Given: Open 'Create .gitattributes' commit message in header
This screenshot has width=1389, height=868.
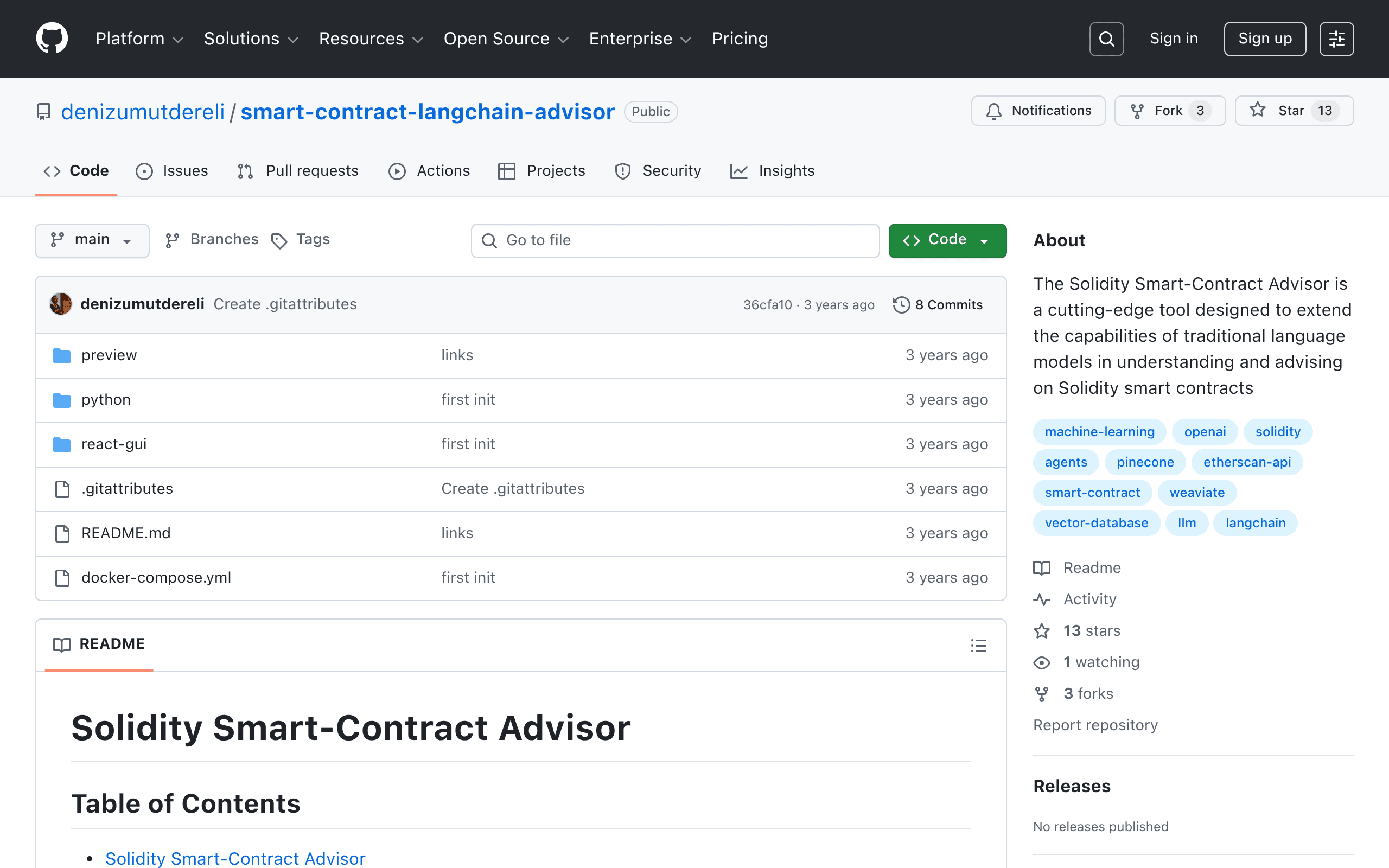Looking at the screenshot, I should tap(285, 304).
